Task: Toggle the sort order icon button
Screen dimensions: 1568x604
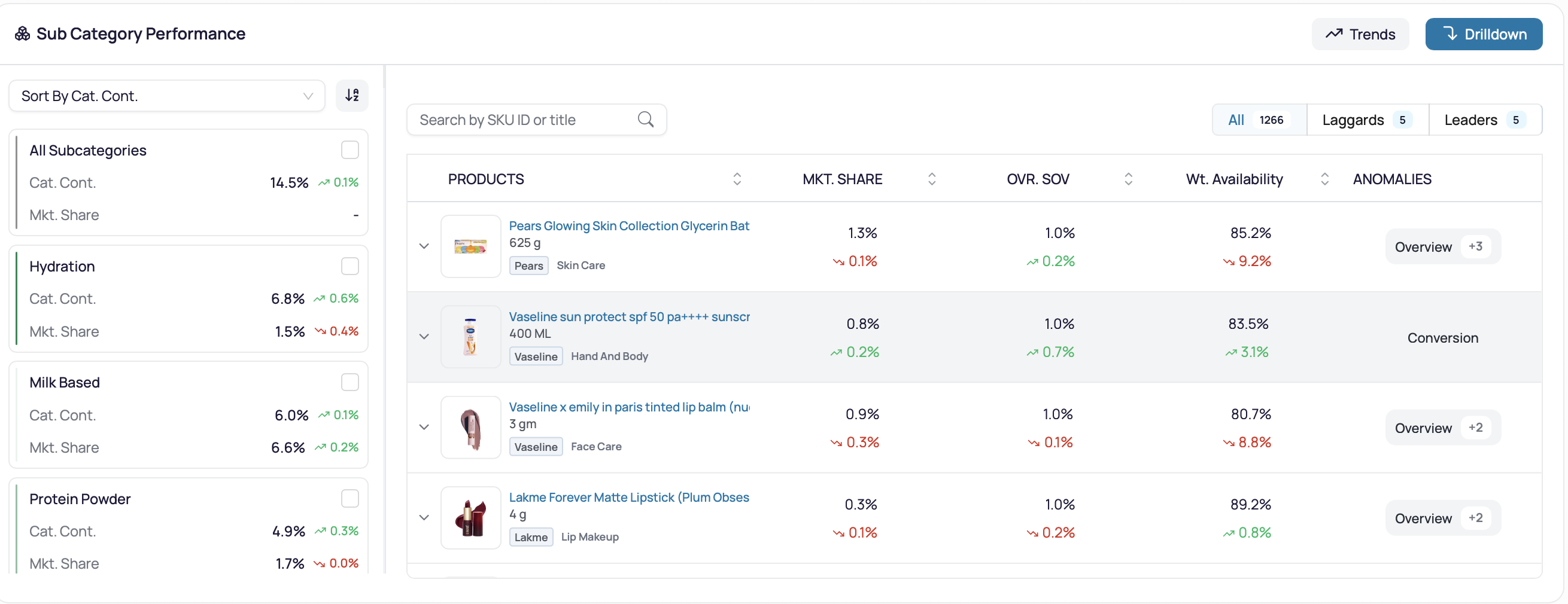Action: tap(352, 96)
